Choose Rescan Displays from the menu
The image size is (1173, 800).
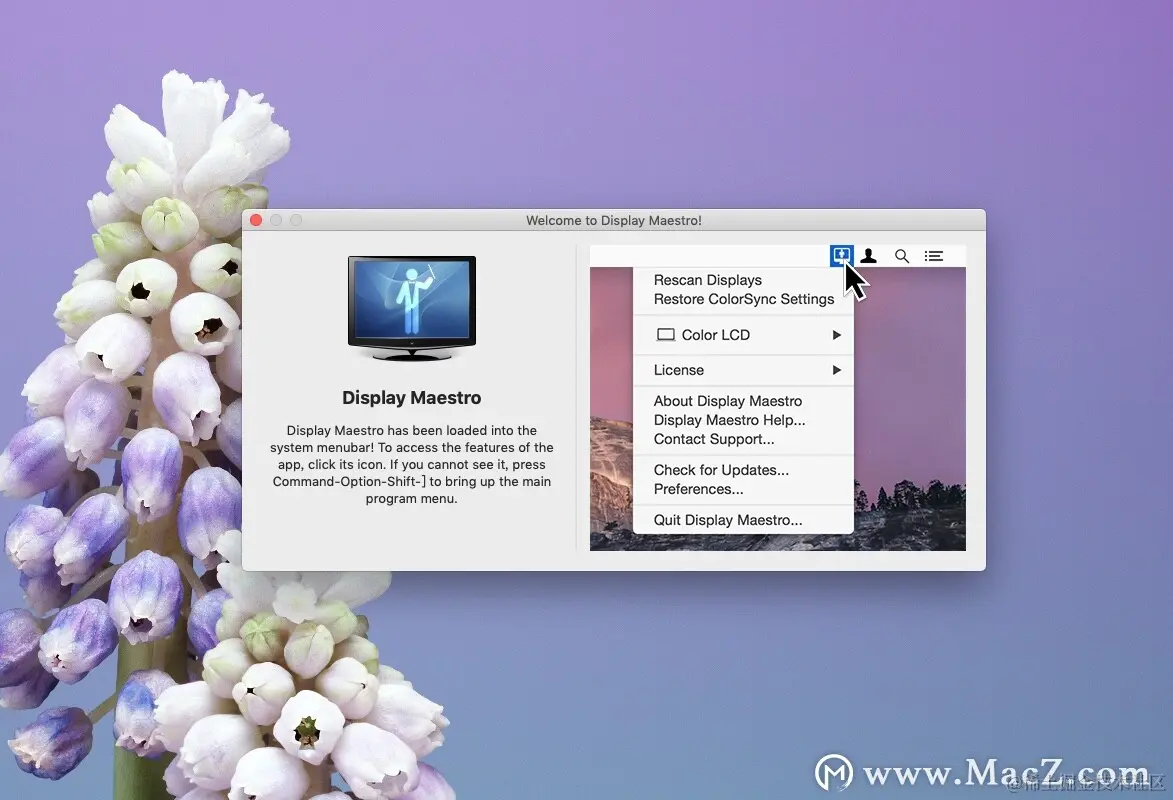coord(708,280)
